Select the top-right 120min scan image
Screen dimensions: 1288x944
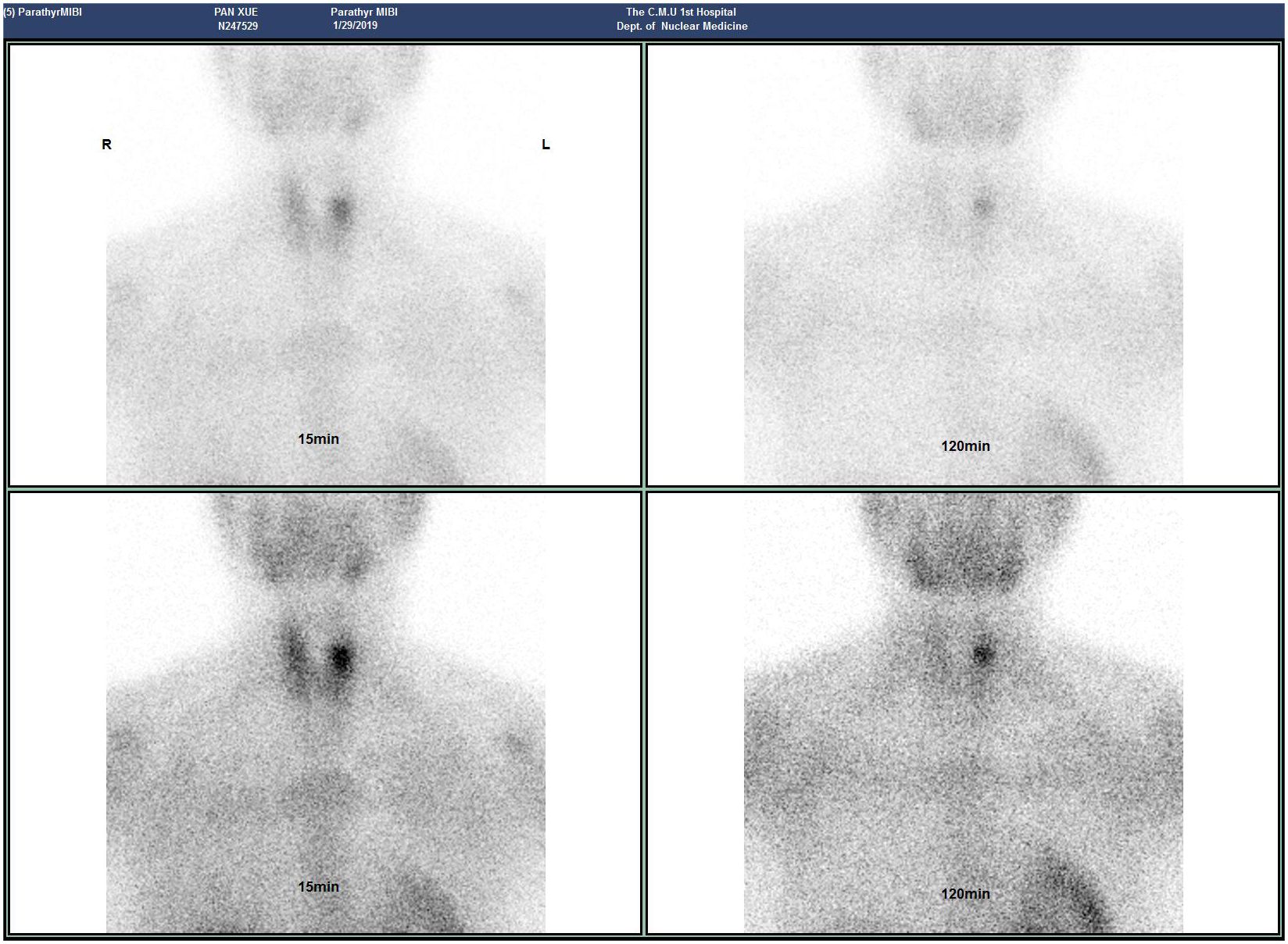pyautogui.click(x=963, y=265)
